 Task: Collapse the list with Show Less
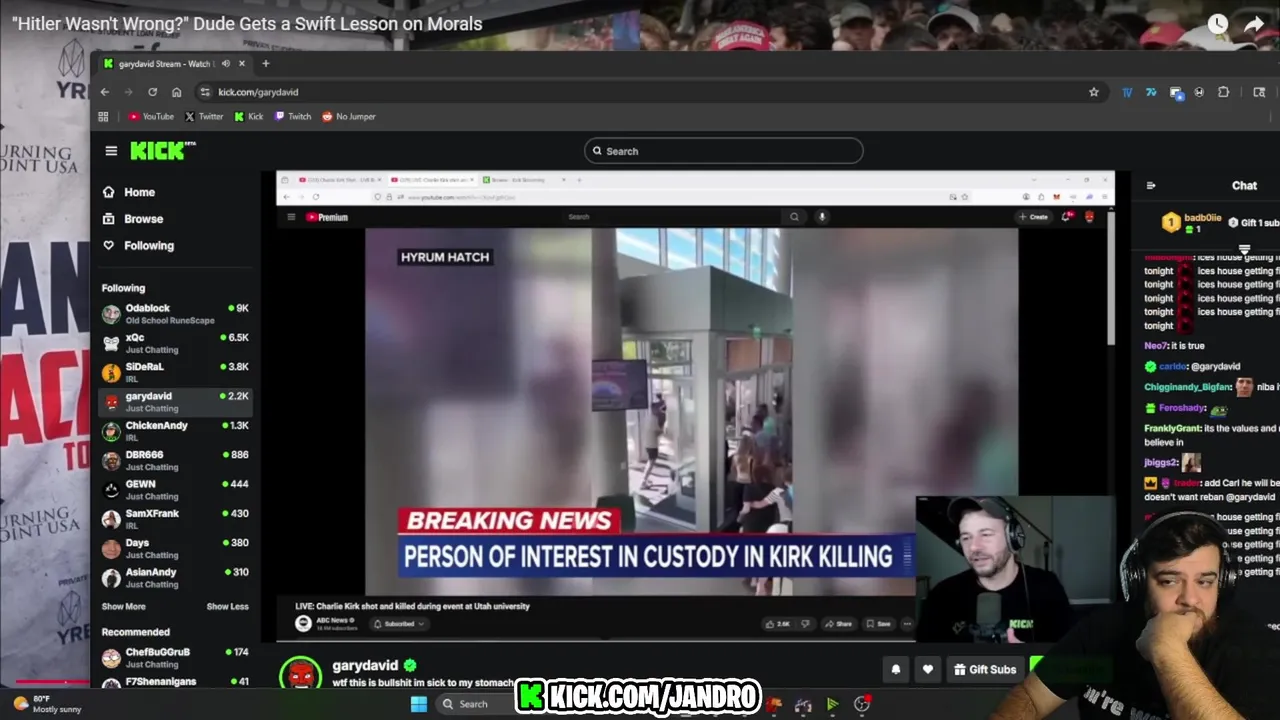pos(227,607)
